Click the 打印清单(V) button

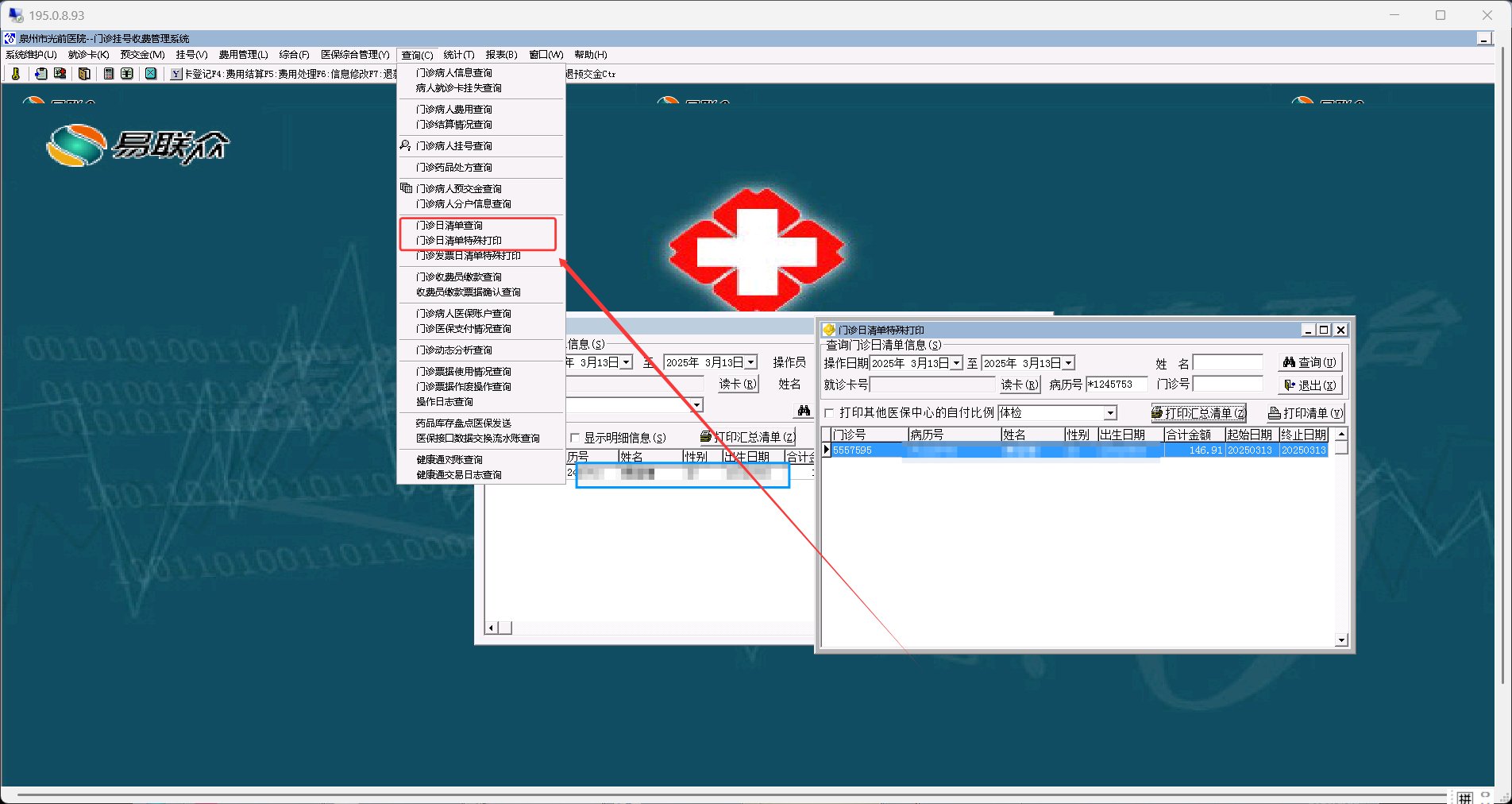pyautogui.click(x=1306, y=413)
